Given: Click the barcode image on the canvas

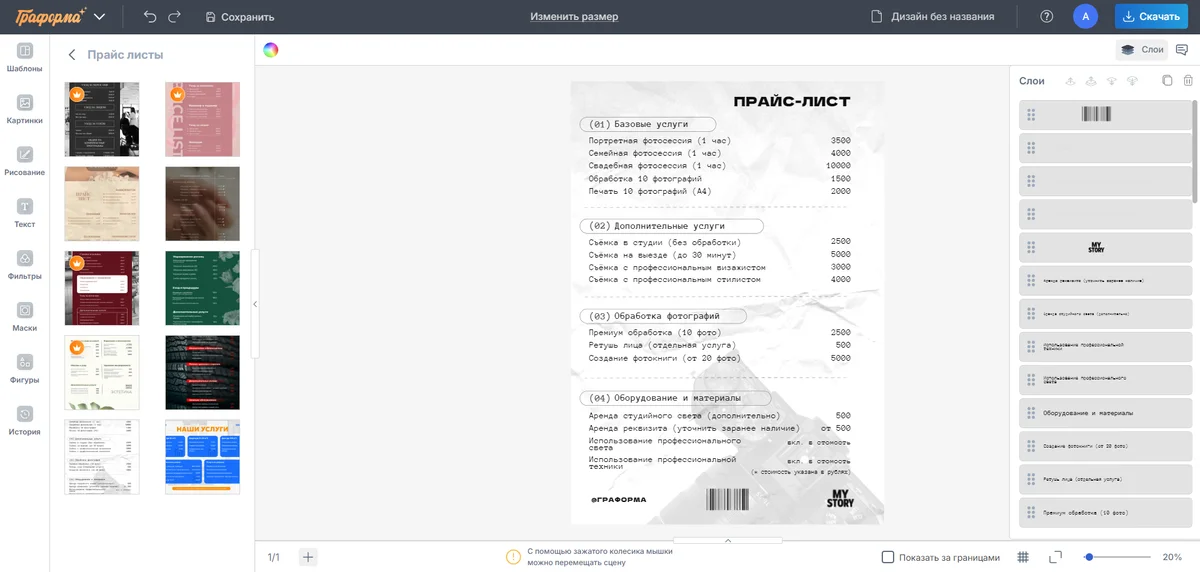Looking at the screenshot, I should 727,499.
